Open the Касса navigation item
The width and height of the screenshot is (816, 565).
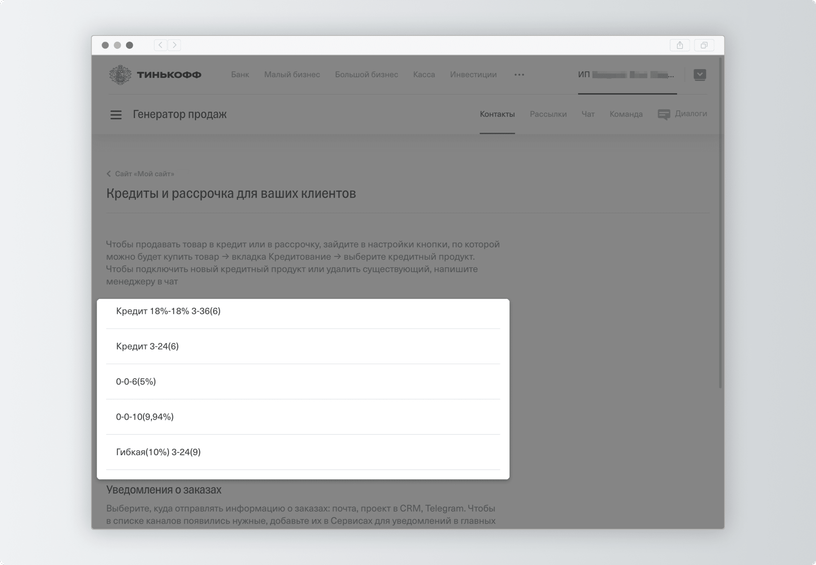[424, 74]
